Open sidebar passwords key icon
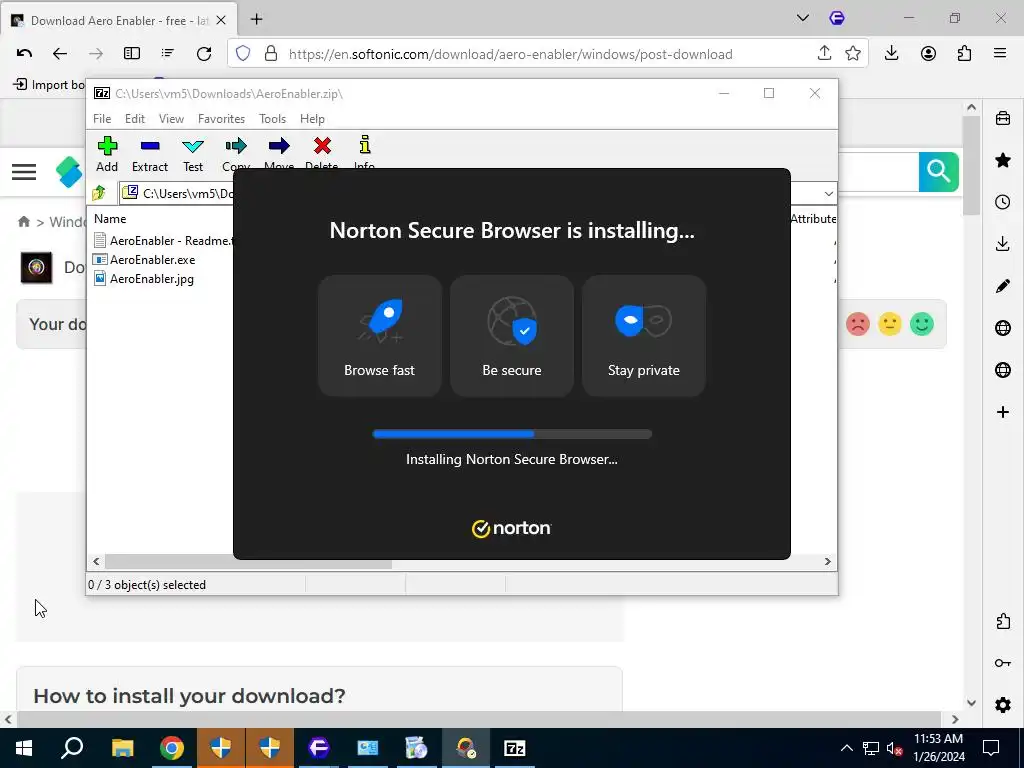This screenshot has height=768, width=1024. [x=1002, y=664]
